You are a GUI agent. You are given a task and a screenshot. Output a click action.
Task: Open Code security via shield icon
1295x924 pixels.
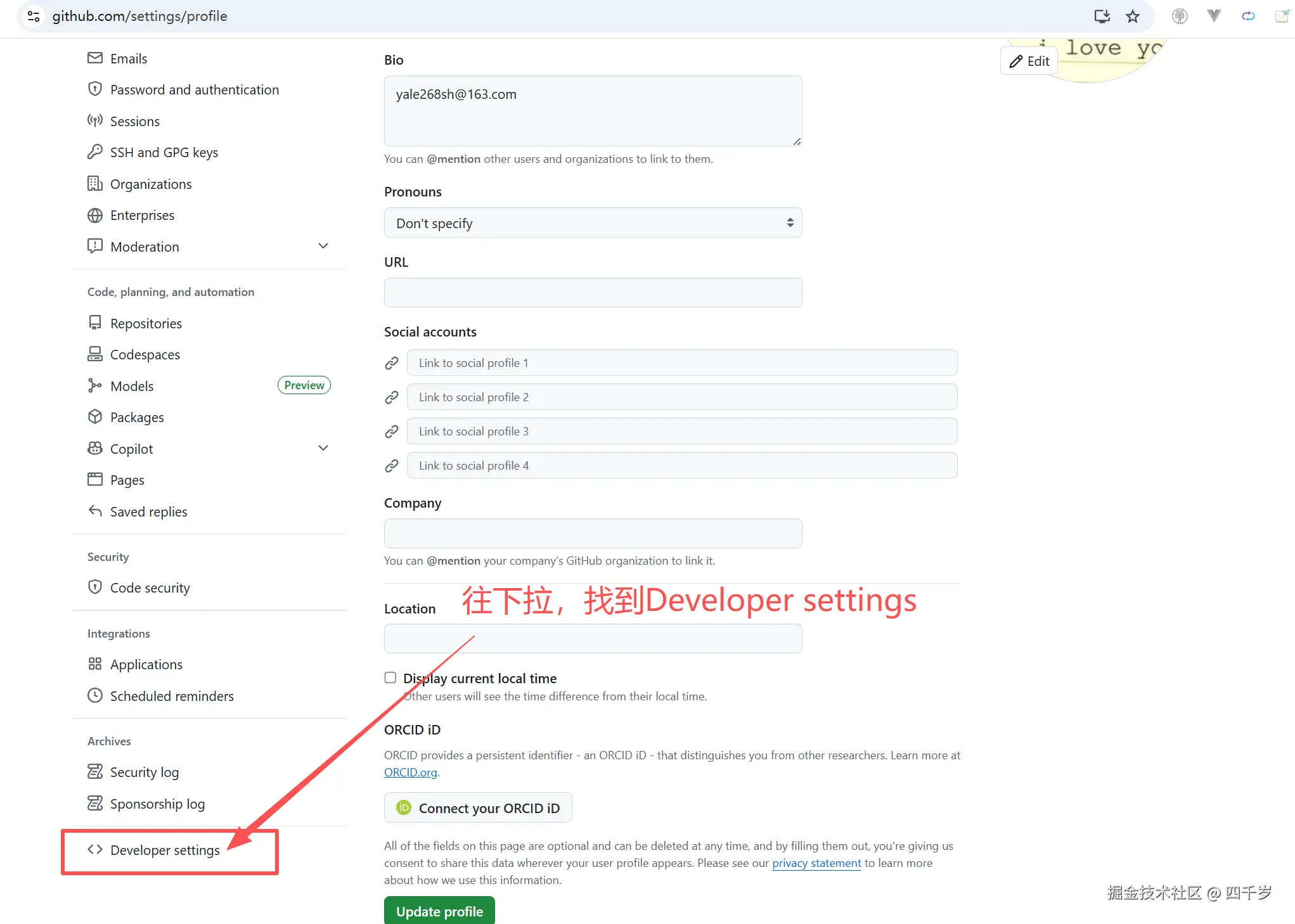coord(94,587)
